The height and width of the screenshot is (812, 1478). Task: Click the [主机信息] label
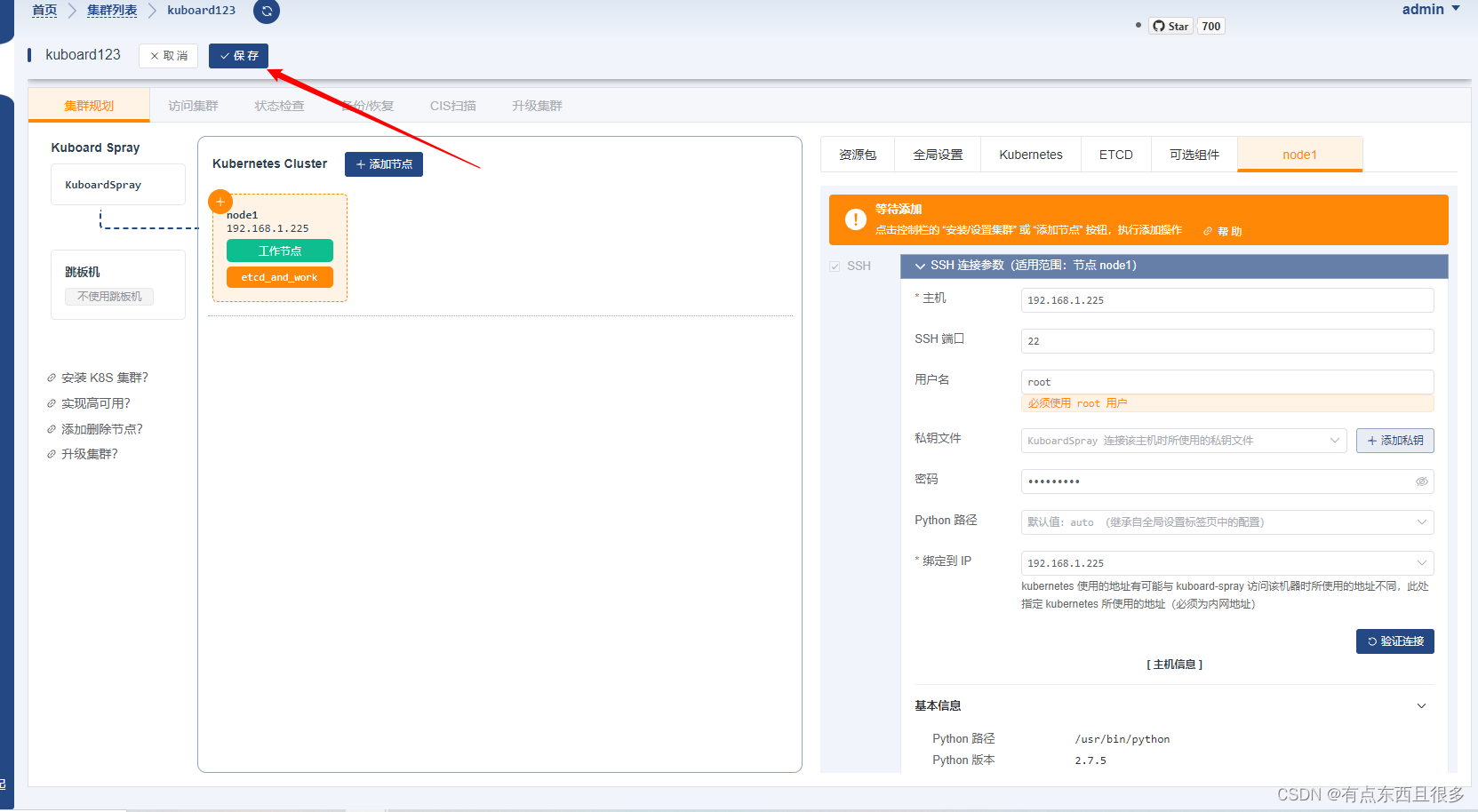1174,665
